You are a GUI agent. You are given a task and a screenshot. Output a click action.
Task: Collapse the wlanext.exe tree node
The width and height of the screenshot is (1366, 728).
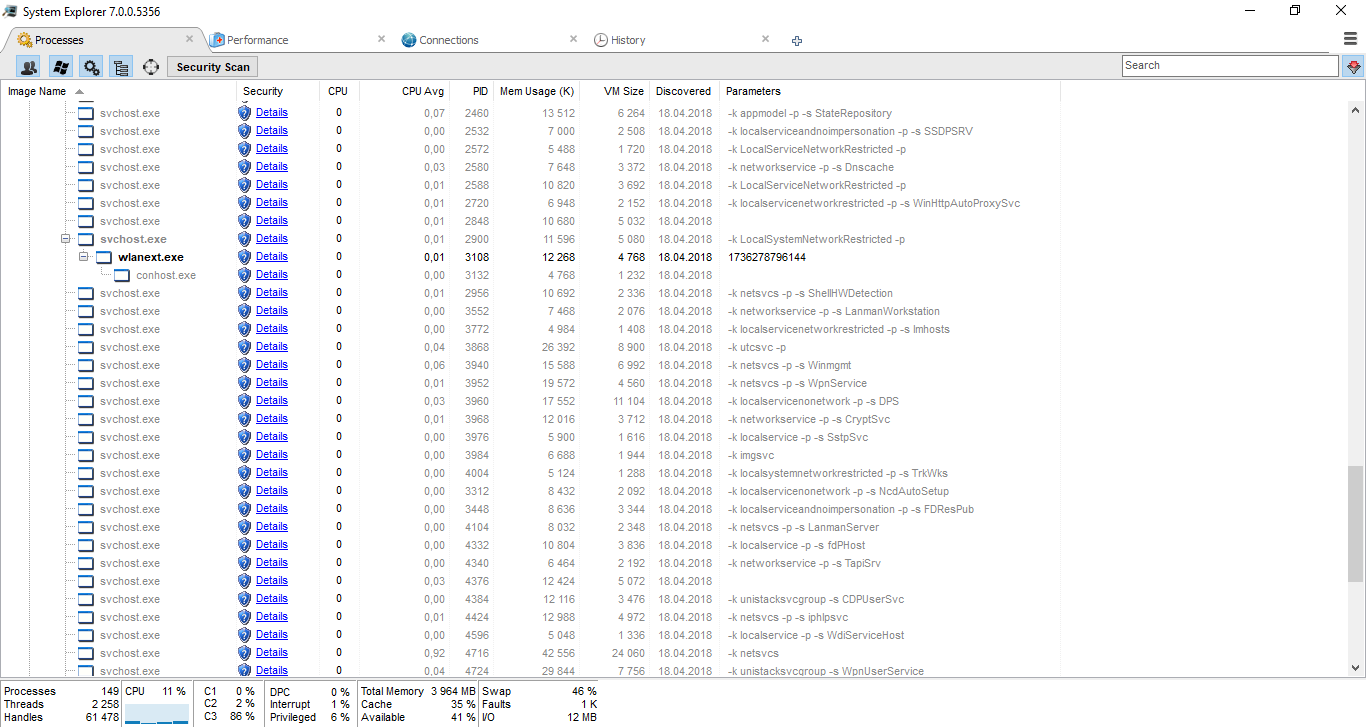[84, 257]
